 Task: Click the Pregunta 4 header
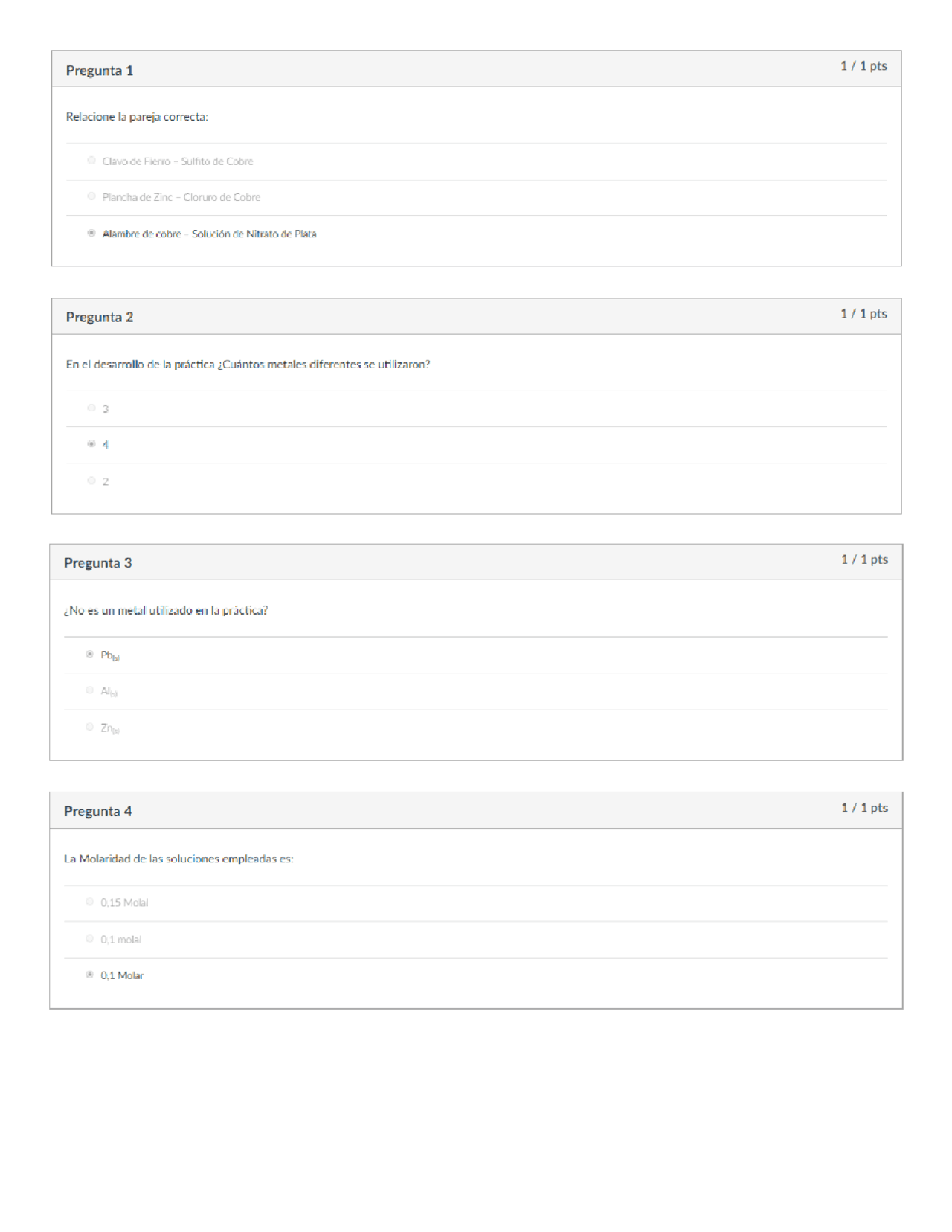98,812
